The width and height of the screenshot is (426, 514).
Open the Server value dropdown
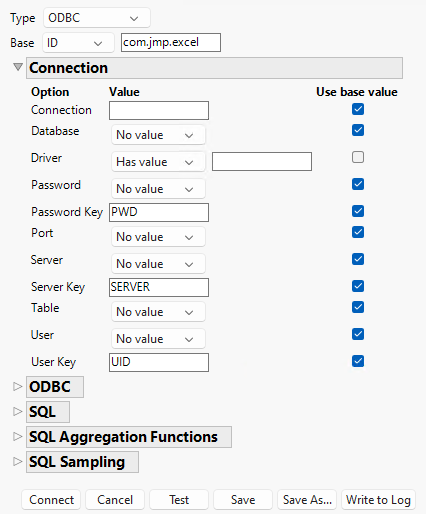(158, 264)
